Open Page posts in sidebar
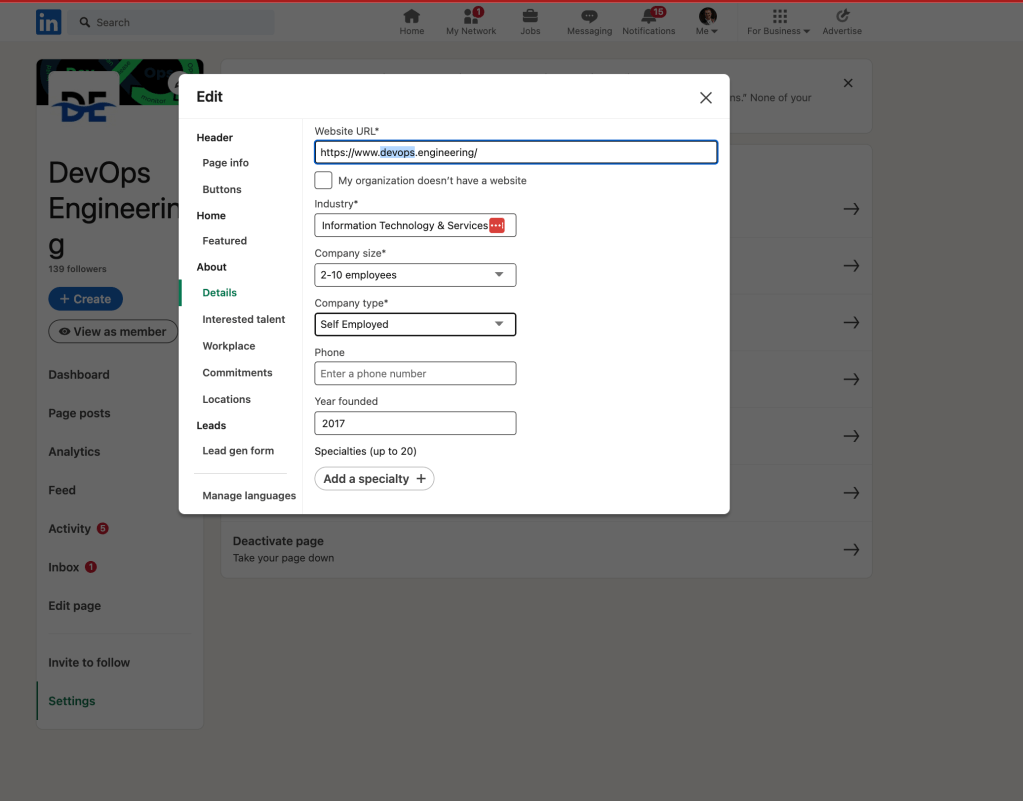This screenshot has height=801, width=1023. click(x=80, y=413)
